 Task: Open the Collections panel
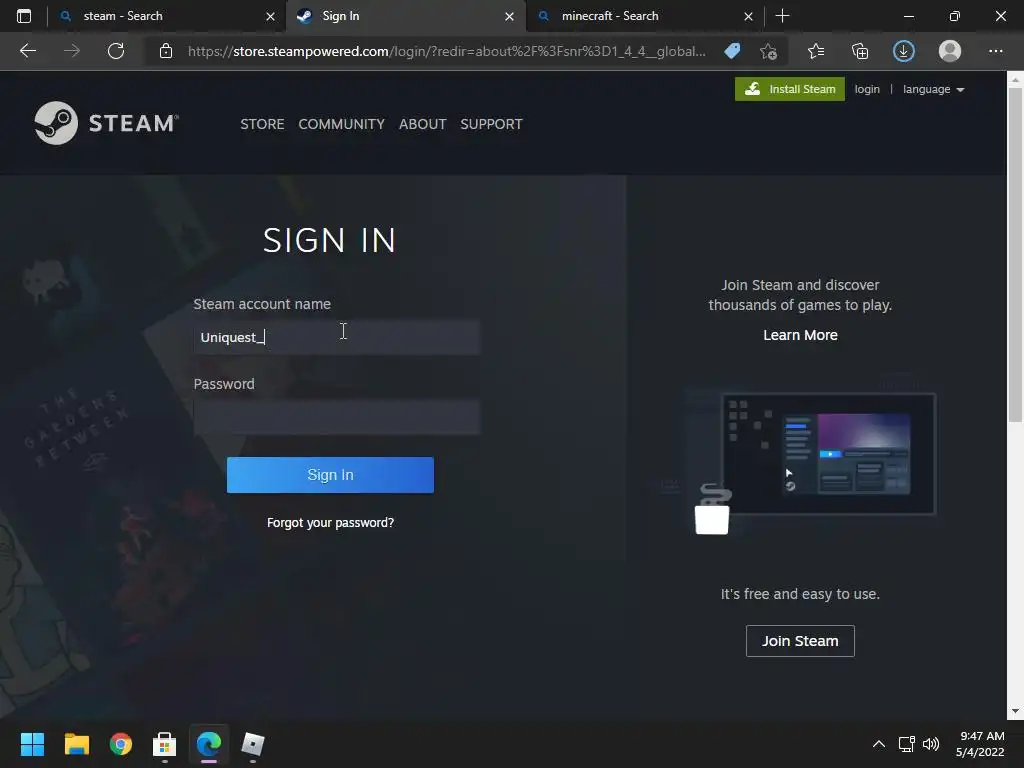860,51
